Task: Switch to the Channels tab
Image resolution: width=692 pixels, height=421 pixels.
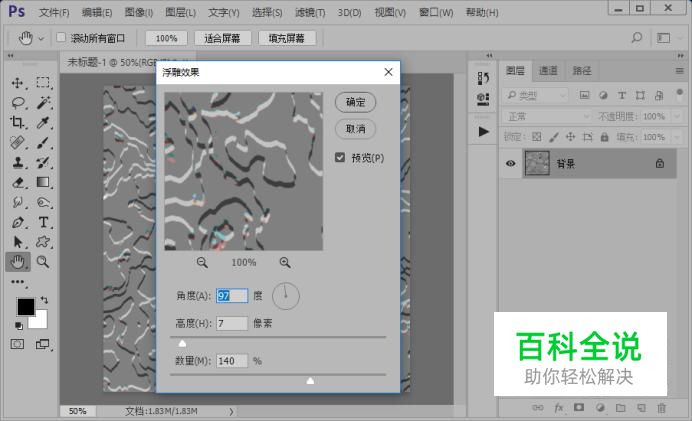Action: [548, 70]
